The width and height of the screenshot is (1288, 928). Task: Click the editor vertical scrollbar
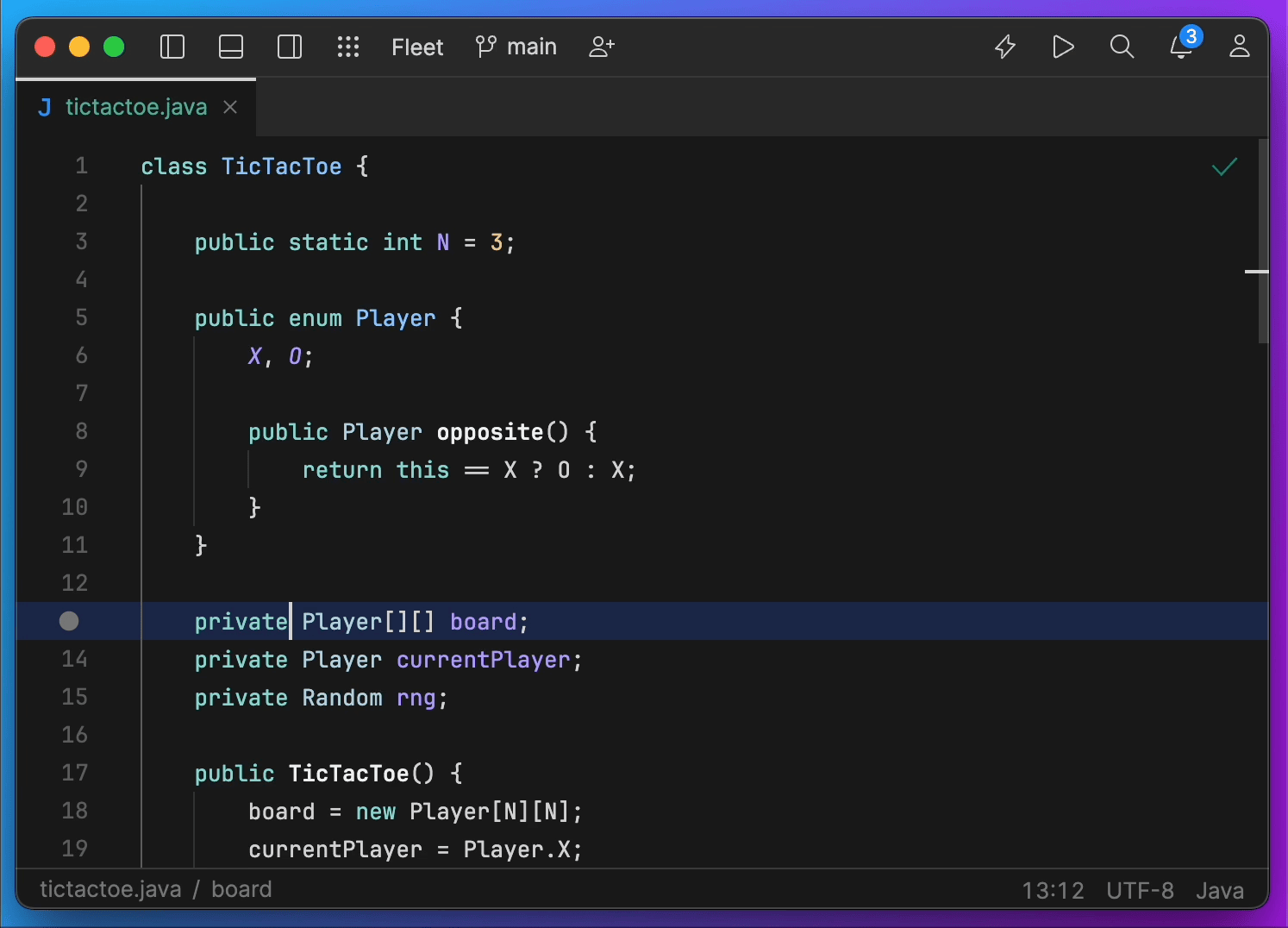[x=1263, y=241]
